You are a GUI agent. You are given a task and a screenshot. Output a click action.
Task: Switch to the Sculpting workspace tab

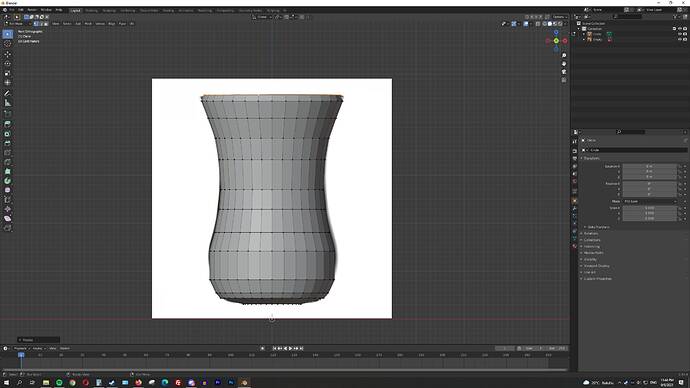109,11
